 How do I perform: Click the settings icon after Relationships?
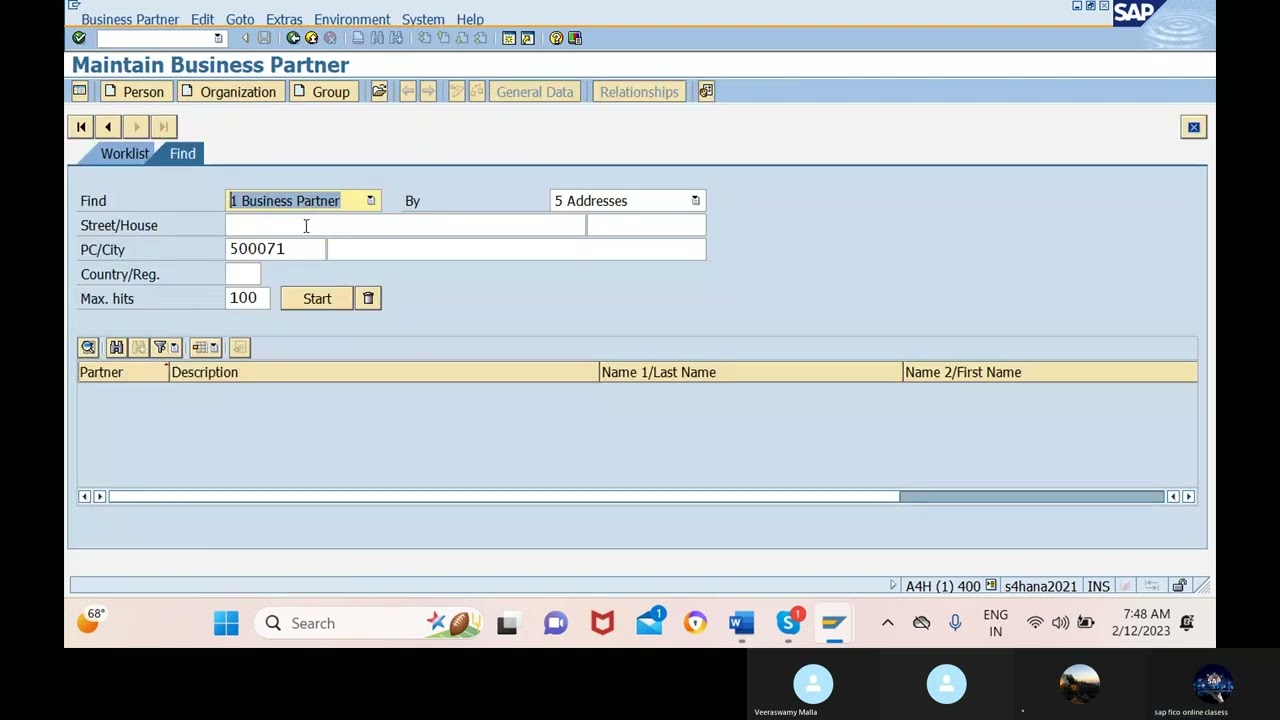click(706, 92)
